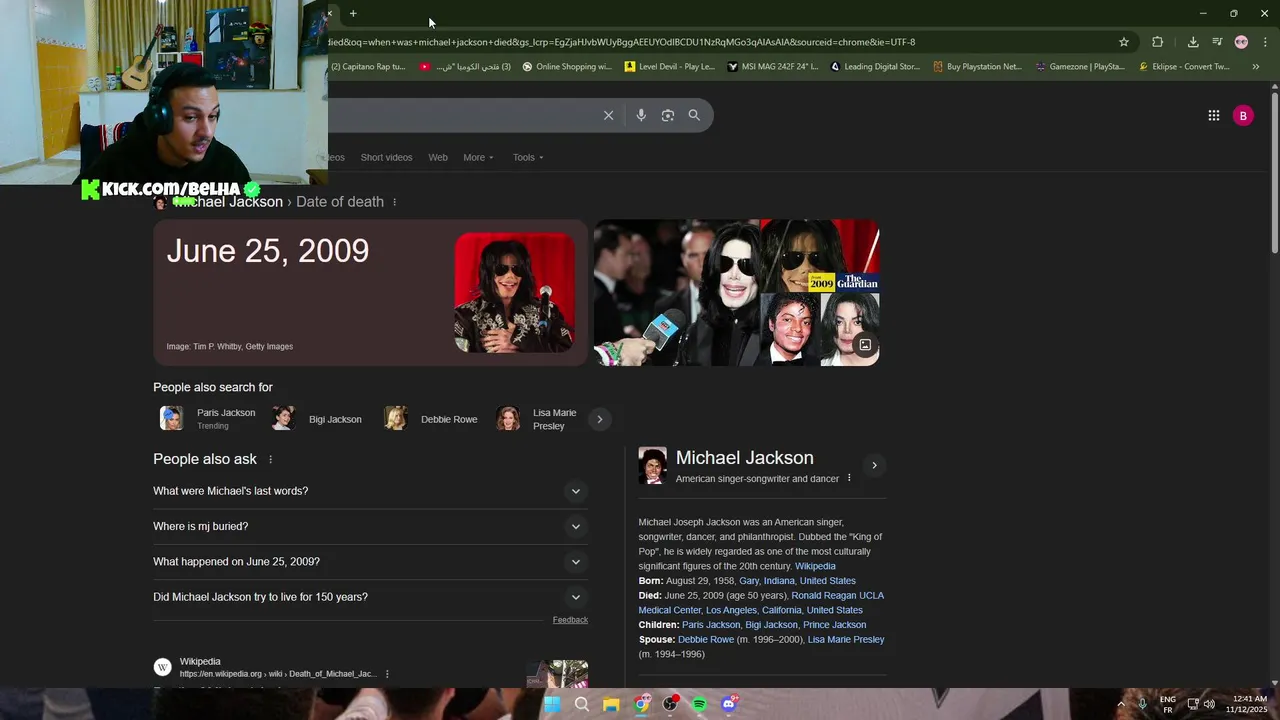Screen dimensions: 1280x720
Task: Open the Guardian 2009 collage image
Action: [x=820, y=256]
